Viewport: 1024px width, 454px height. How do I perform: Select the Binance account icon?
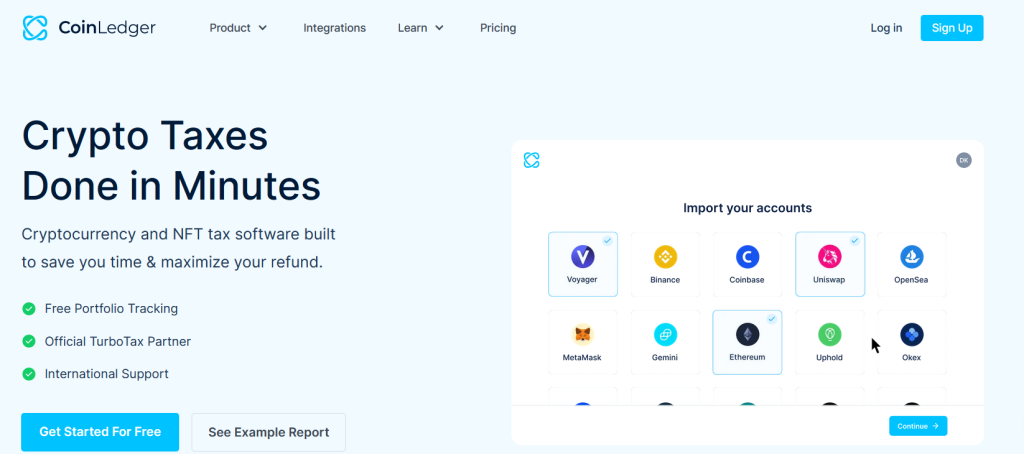(665, 257)
